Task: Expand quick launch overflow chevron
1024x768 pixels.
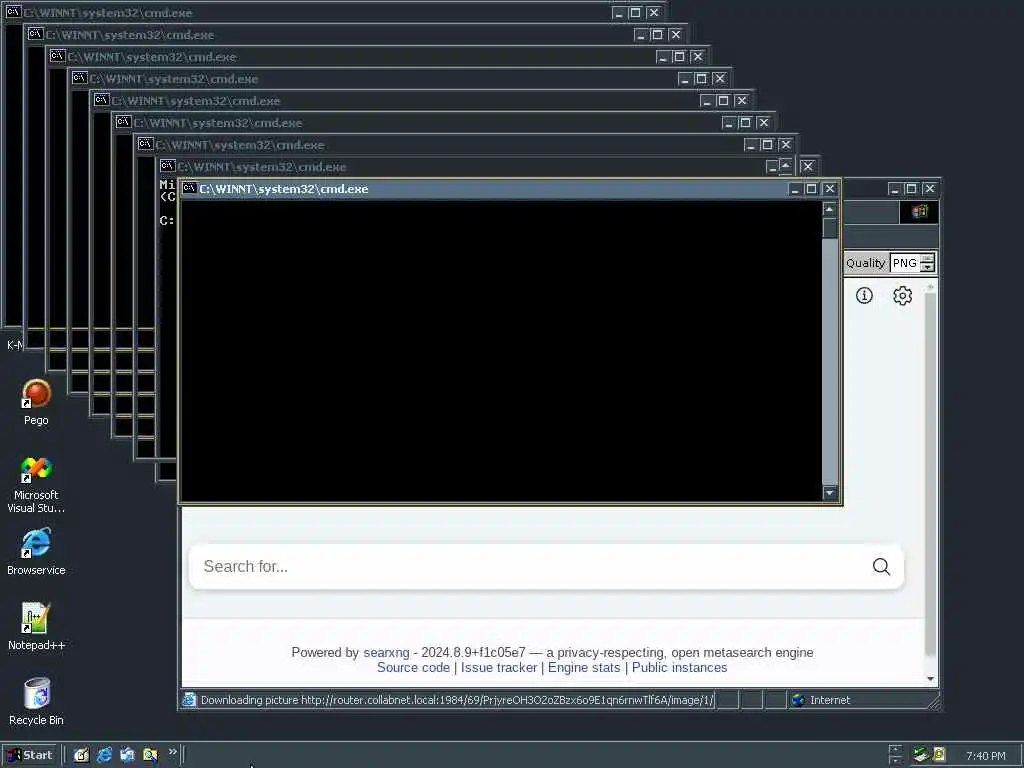Action: (172, 752)
